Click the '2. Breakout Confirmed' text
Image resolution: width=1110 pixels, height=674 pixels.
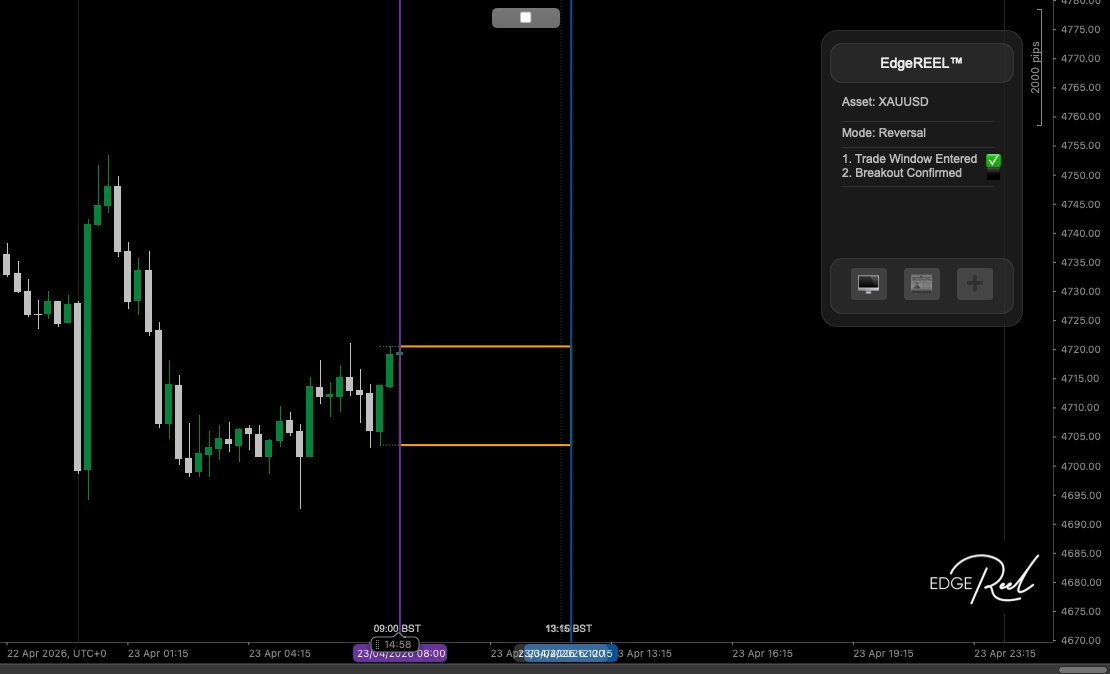coord(901,173)
